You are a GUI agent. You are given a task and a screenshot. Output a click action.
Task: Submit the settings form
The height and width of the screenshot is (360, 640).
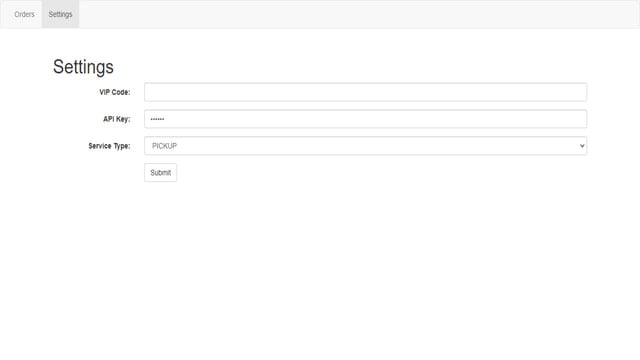click(x=160, y=173)
